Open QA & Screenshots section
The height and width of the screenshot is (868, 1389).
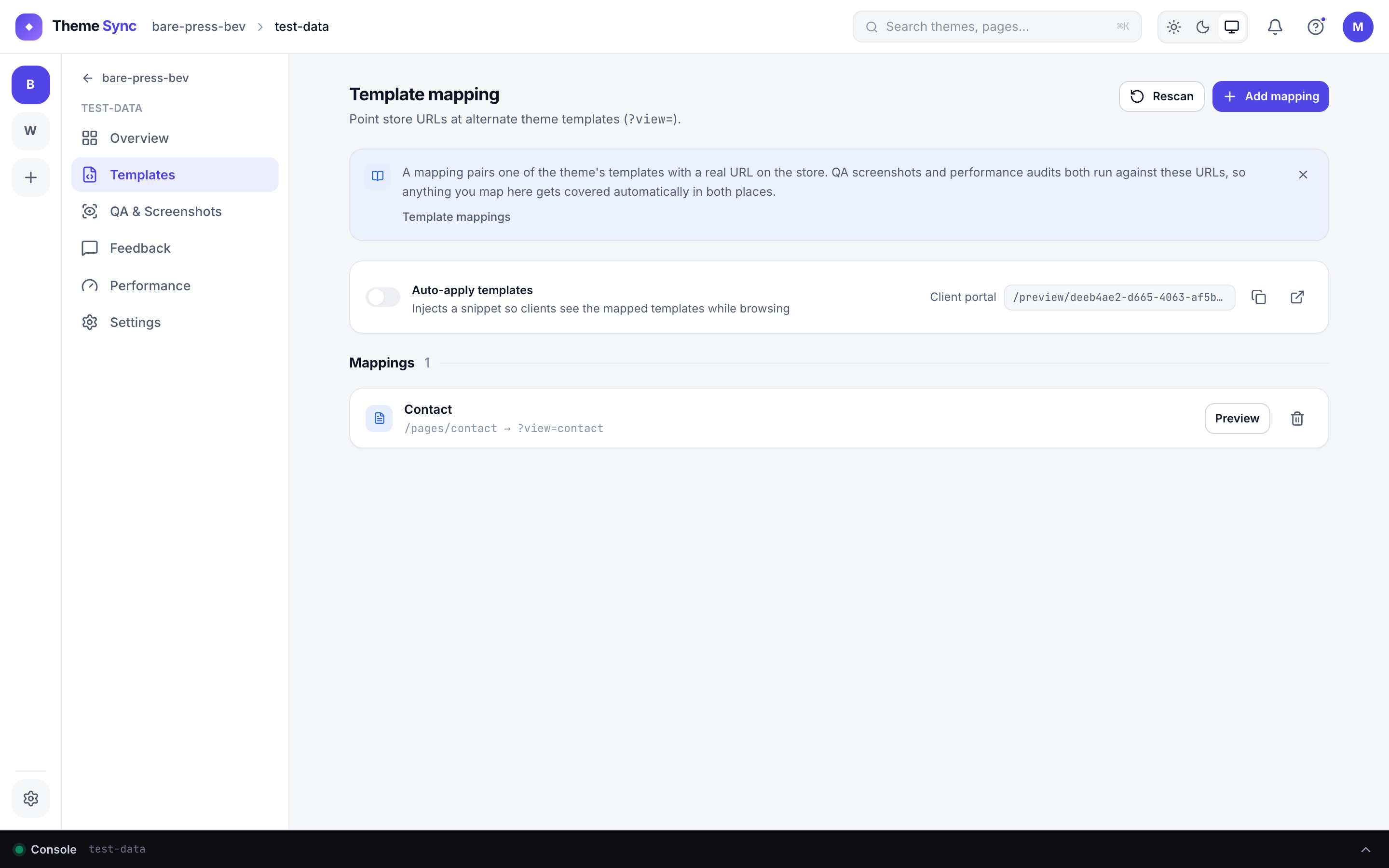(175, 211)
